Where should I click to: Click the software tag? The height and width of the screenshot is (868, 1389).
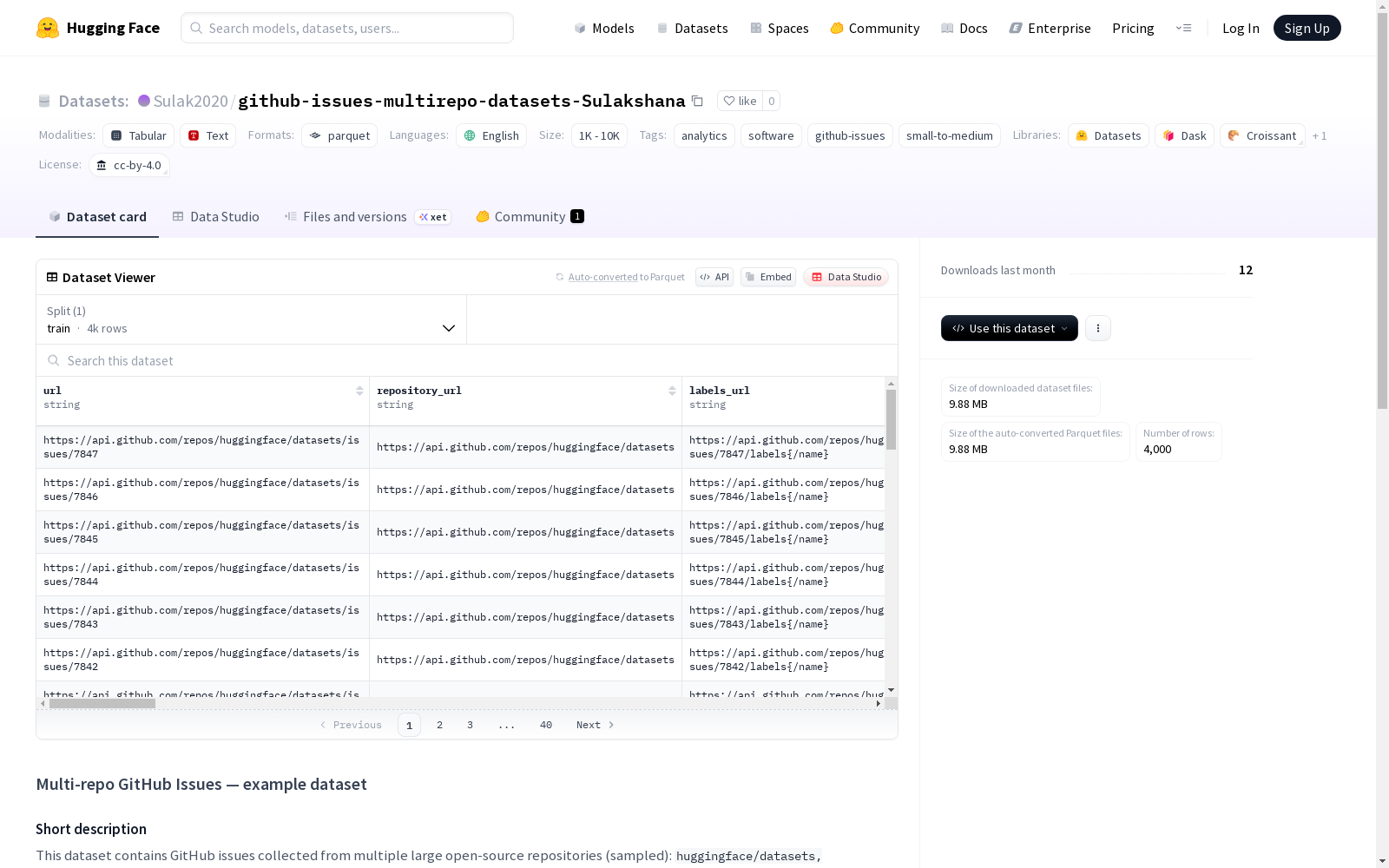(771, 135)
